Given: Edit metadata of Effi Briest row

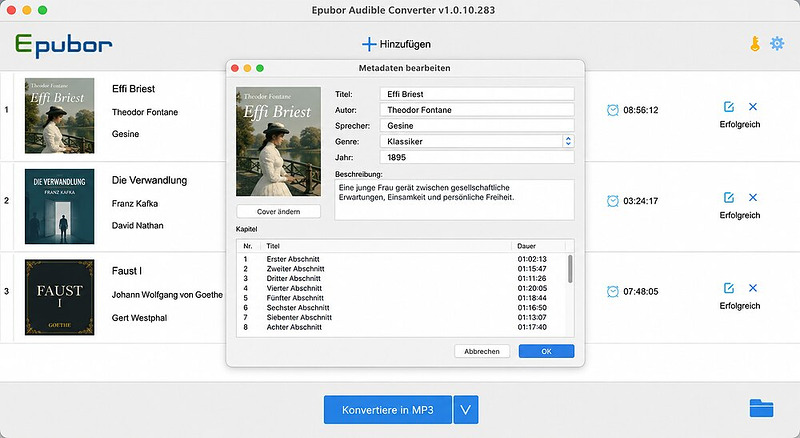Looking at the screenshot, I should (729, 107).
